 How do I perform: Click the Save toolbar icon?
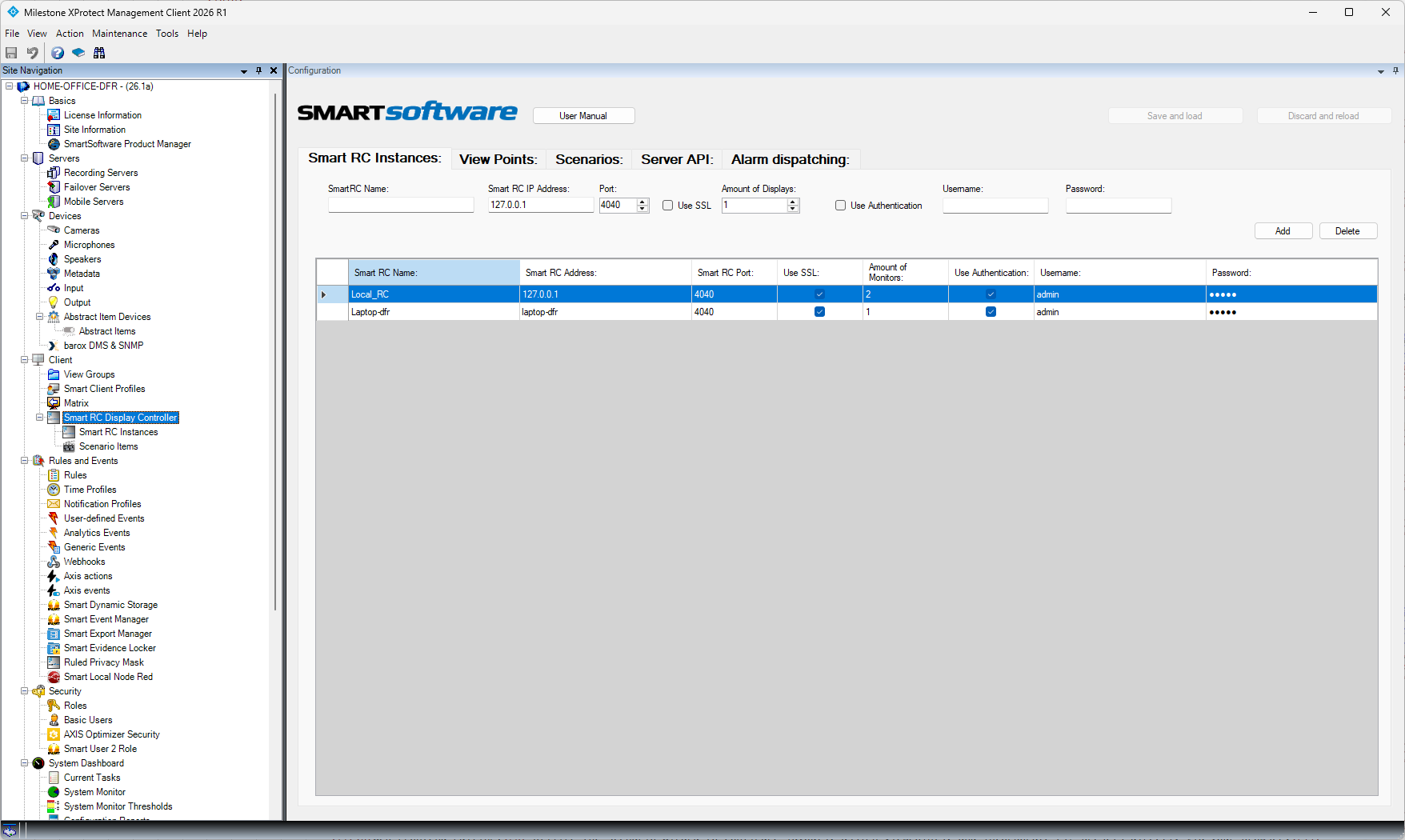coord(11,53)
